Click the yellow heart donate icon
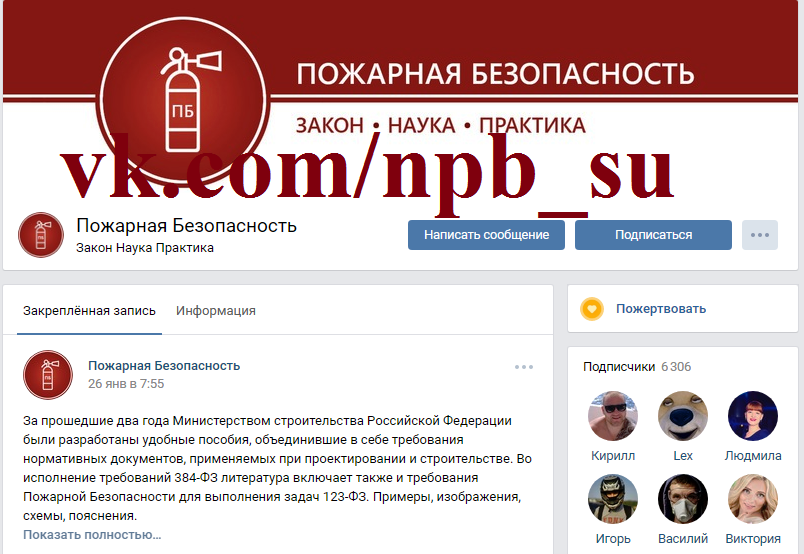The width and height of the screenshot is (804, 554). click(x=592, y=309)
